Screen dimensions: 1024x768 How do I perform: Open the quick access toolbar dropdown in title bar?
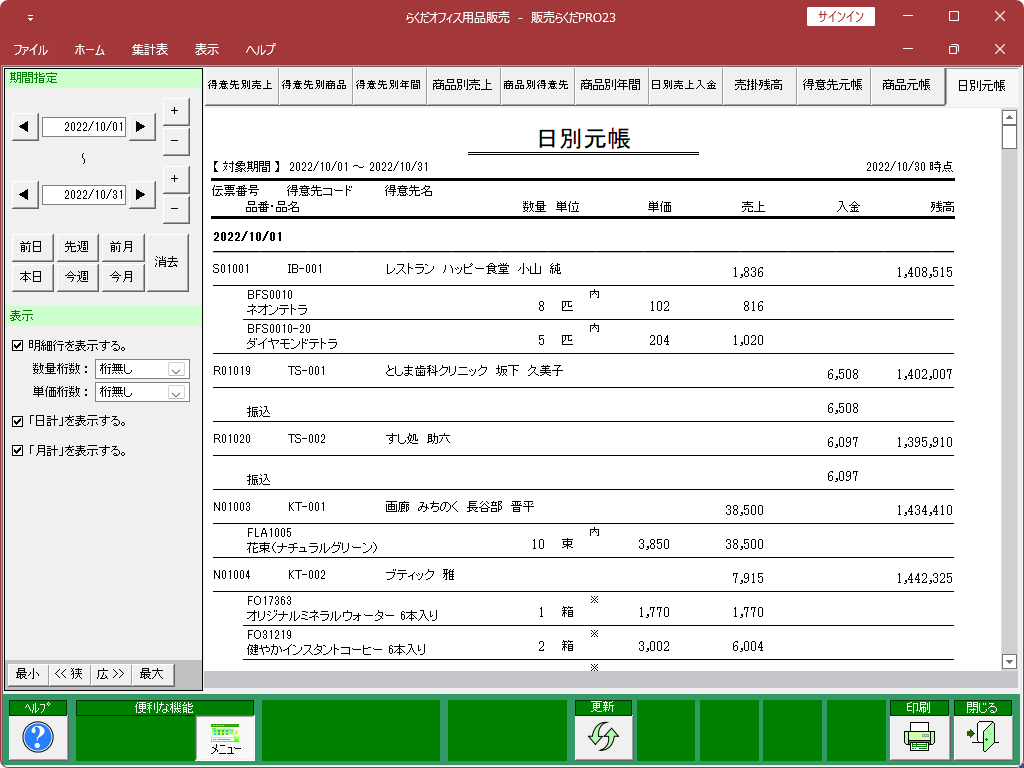pyautogui.click(x=30, y=18)
